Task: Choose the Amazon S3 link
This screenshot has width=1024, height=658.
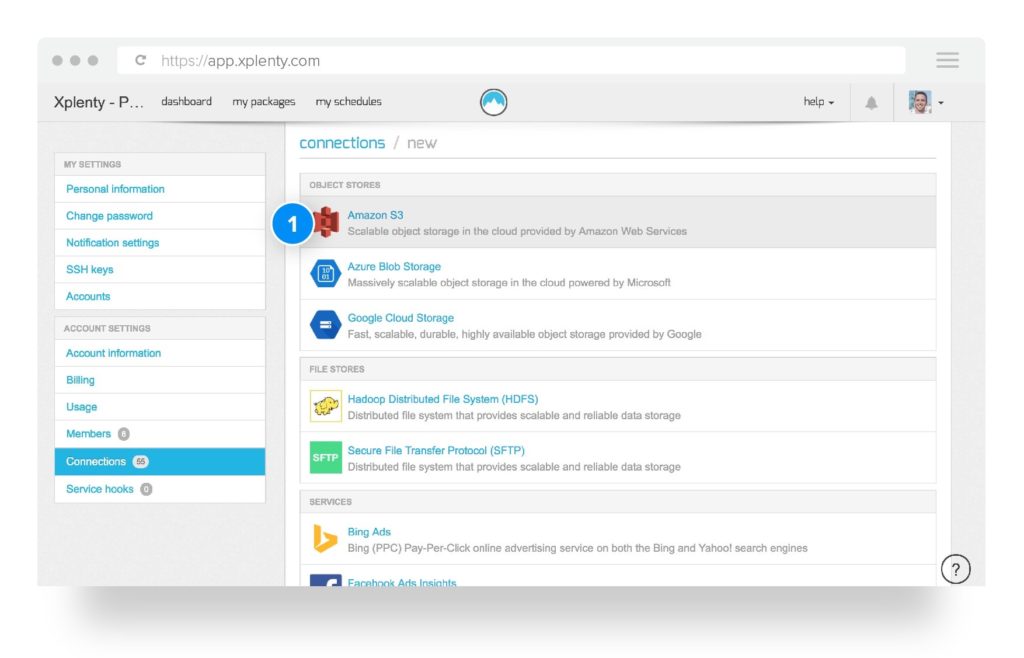Action: 376,215
